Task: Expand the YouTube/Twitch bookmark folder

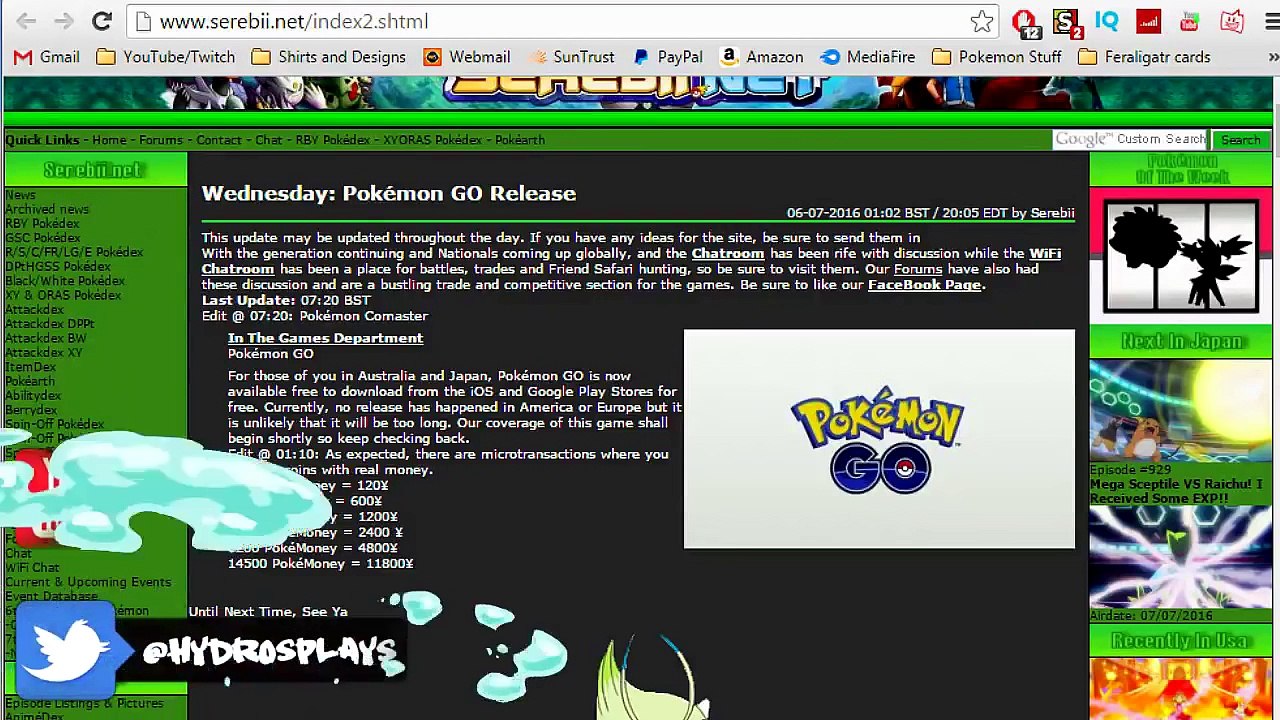Action: coord(166,57)
